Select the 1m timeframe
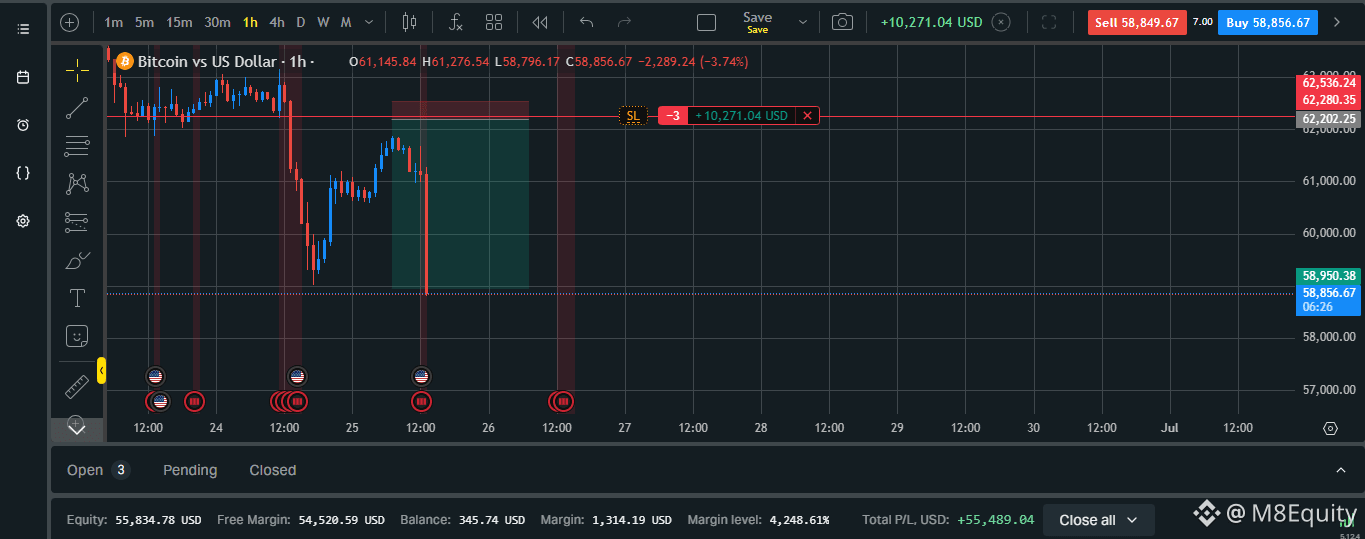Image resolution: width=1365 pixels, height=539 pixels. [114, 22]
